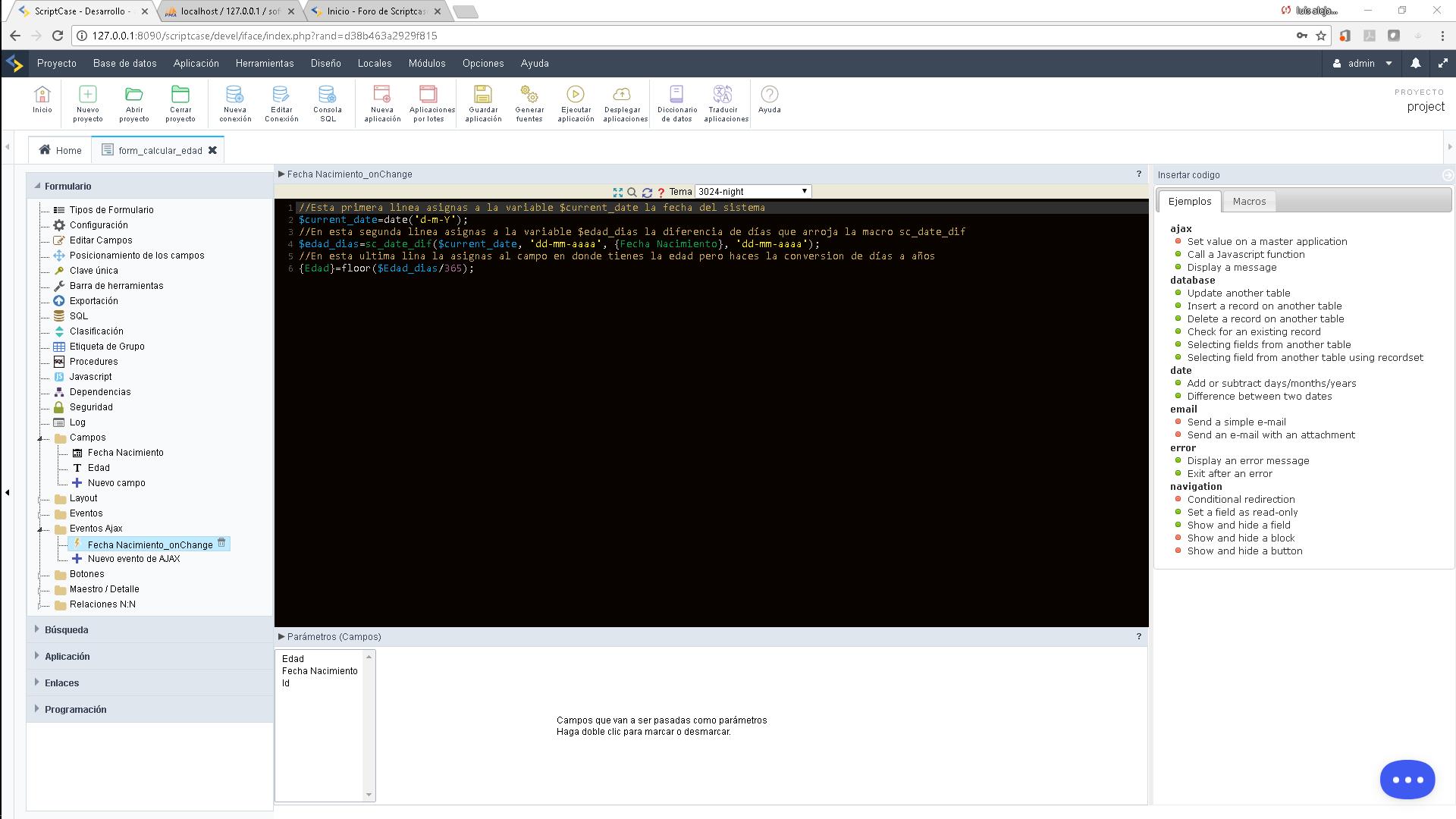Delete Fecha Nacimiento_onChange event trash icon
Screen dimensions: 1456x819
click(221, 543)
